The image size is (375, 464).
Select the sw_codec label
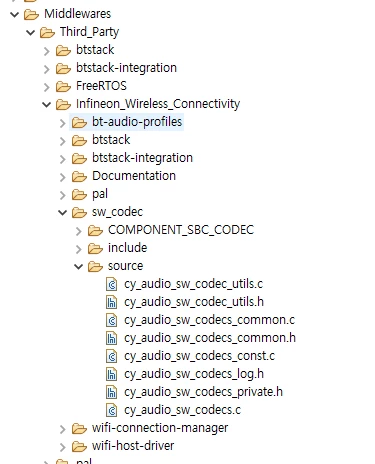pos(118,212)
